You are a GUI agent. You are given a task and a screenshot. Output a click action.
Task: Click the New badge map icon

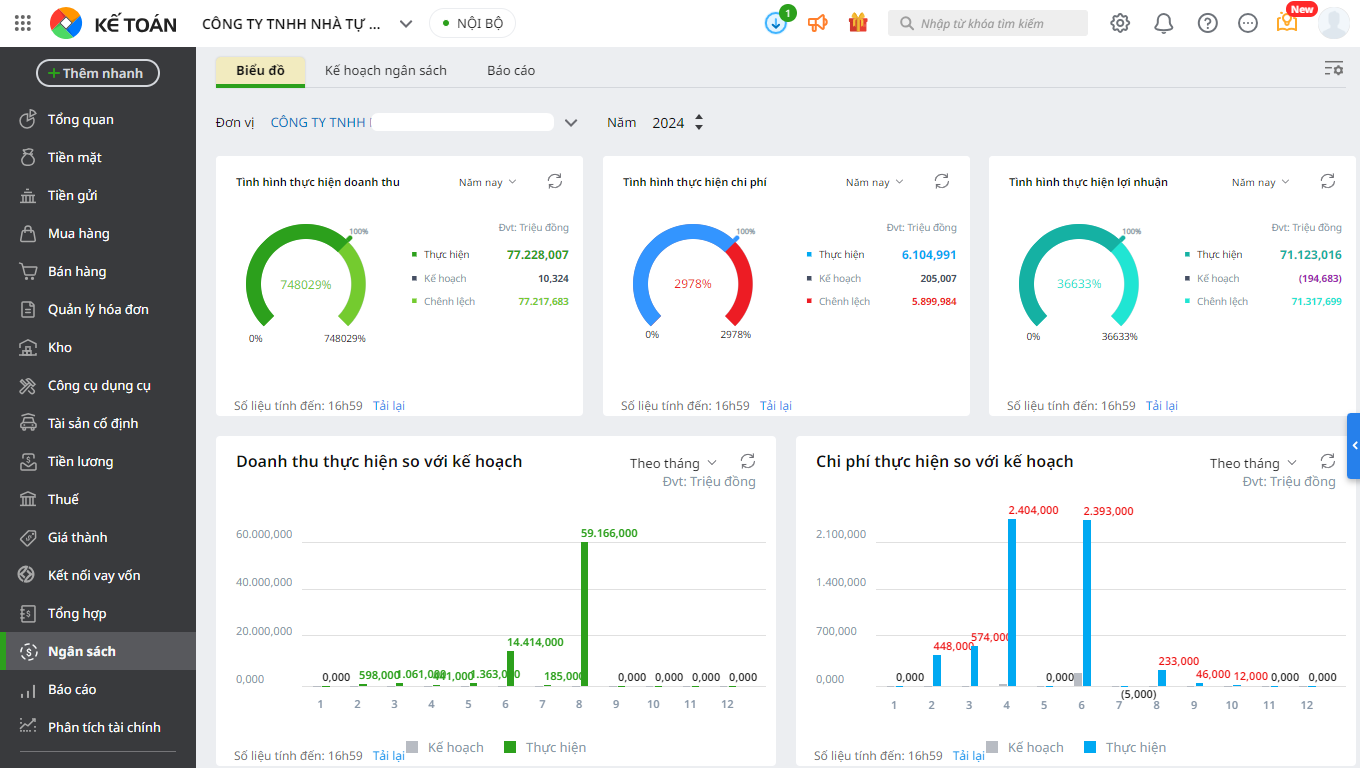(1288, 22)
